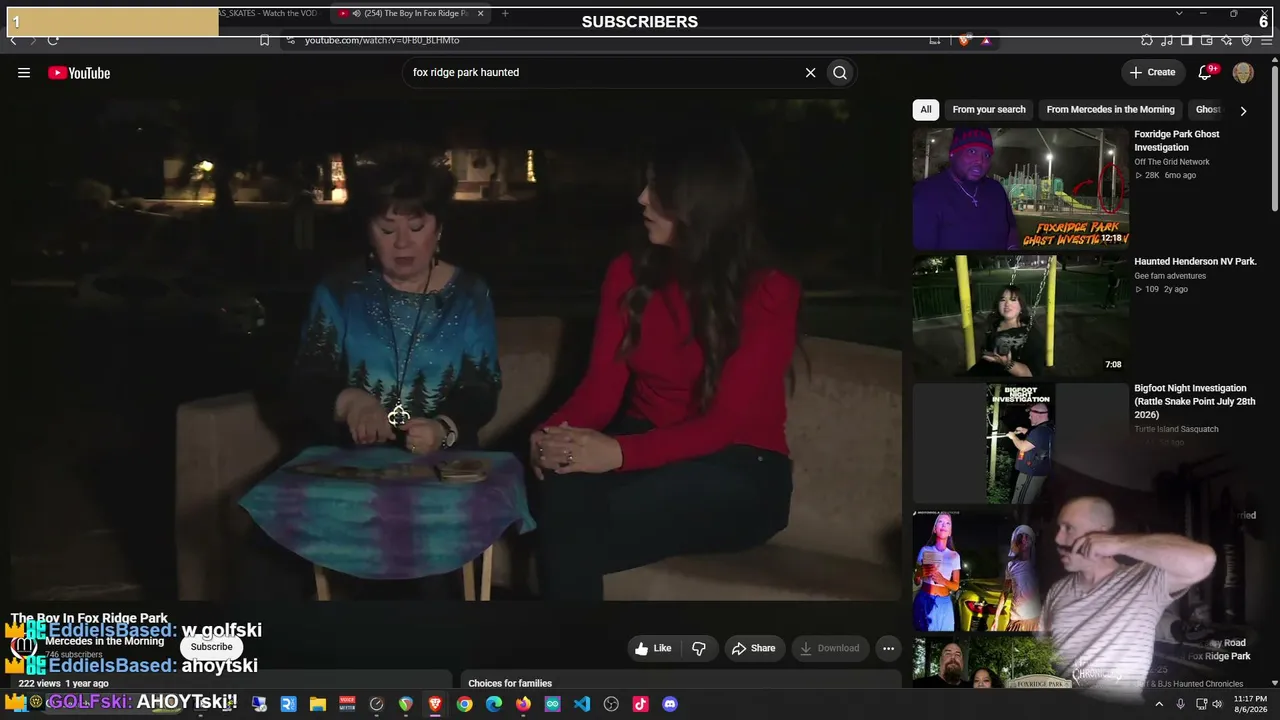
Task: Subscribe to Mercedes in the Morning
Action: [211, 647]
